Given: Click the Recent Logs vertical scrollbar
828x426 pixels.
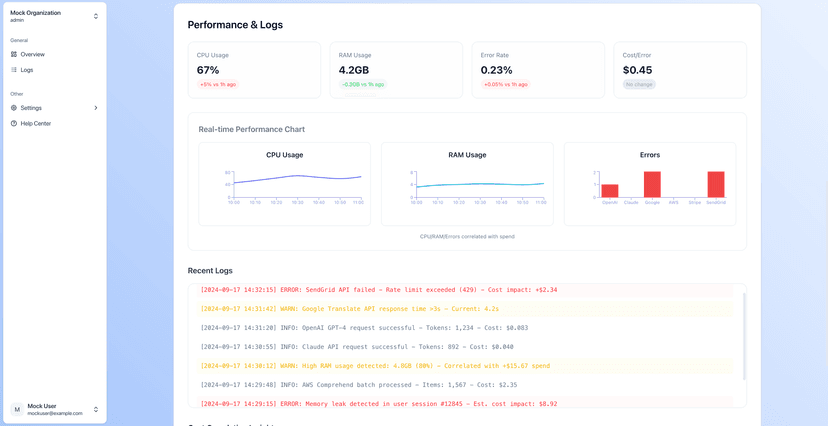Looking at the screenshot, I should point(743,336).
